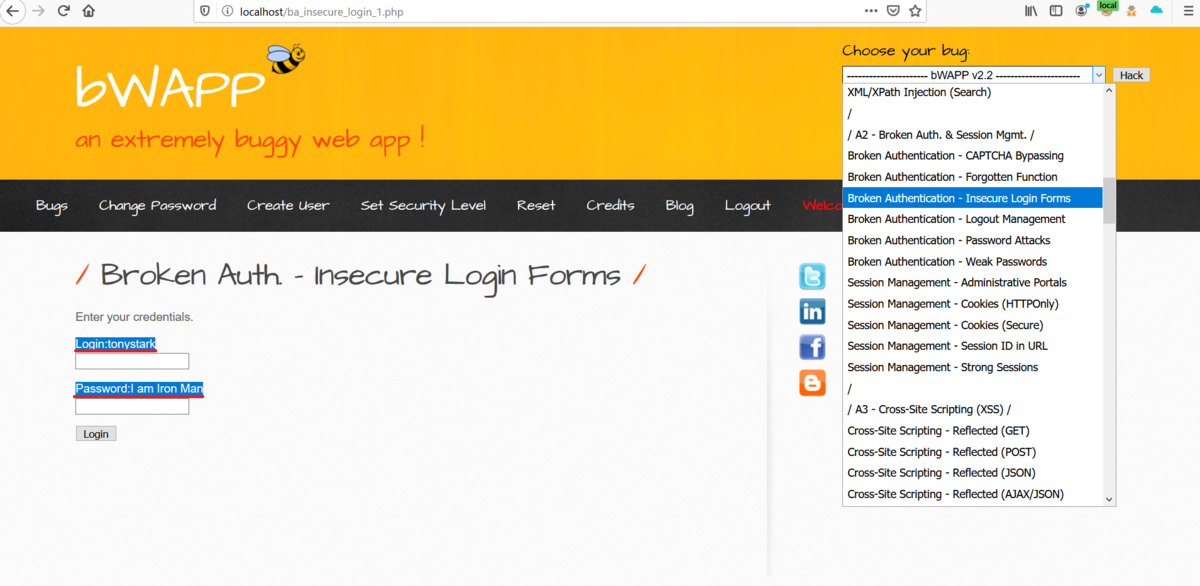
Task: Open the Firefox hamburger menu
Action: click(x=1187, y=11)
